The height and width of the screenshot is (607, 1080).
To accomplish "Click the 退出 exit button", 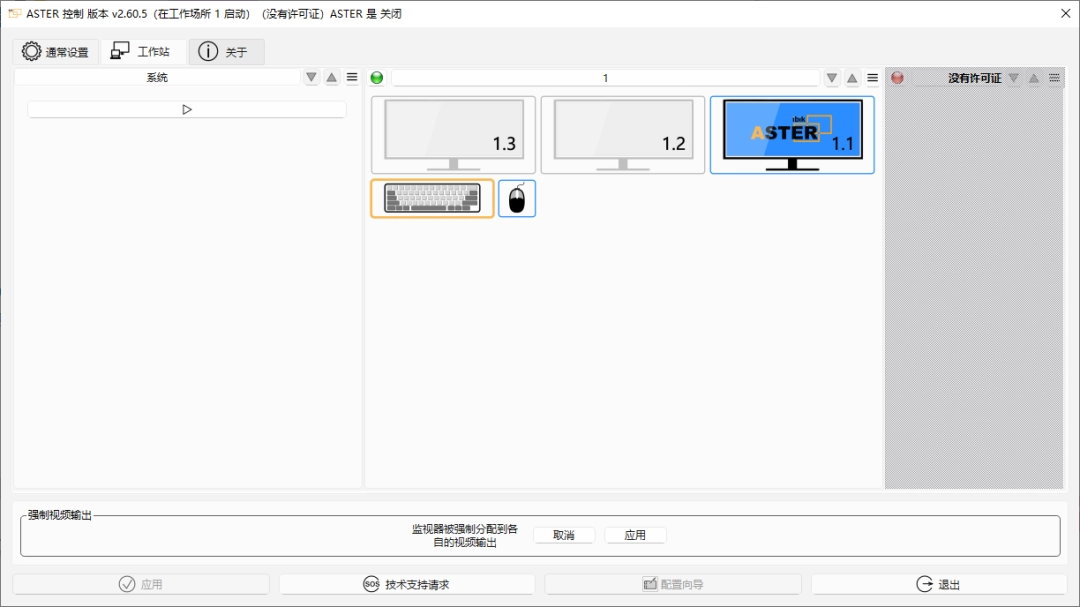I will pyautogui.click(x=938, y=584).
